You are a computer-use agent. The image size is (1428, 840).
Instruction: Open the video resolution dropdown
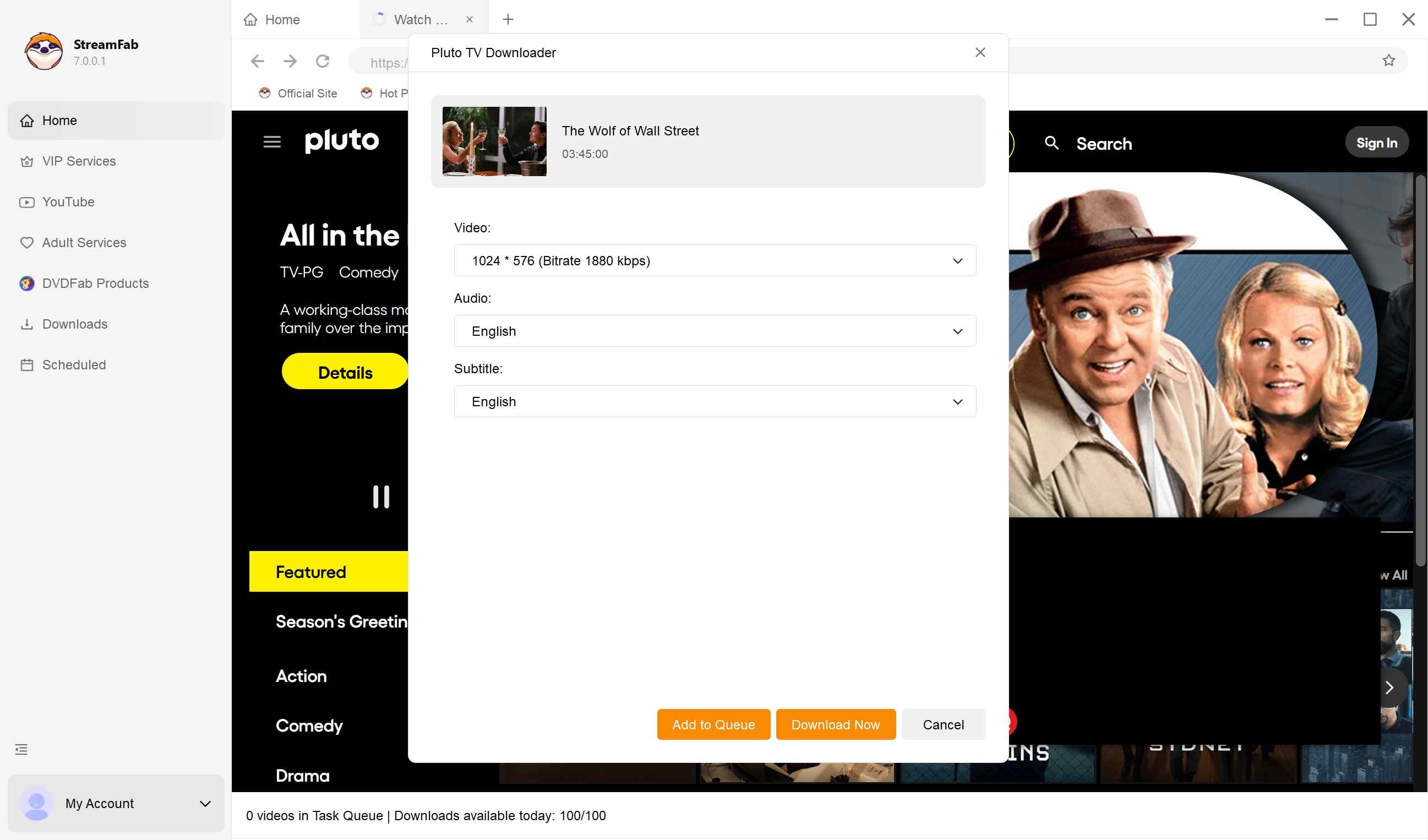957,261
